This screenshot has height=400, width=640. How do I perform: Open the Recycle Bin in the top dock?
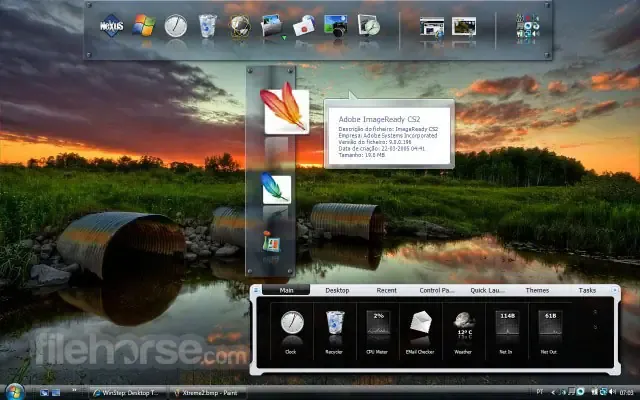pyautogui.click(x=208, y=25)
